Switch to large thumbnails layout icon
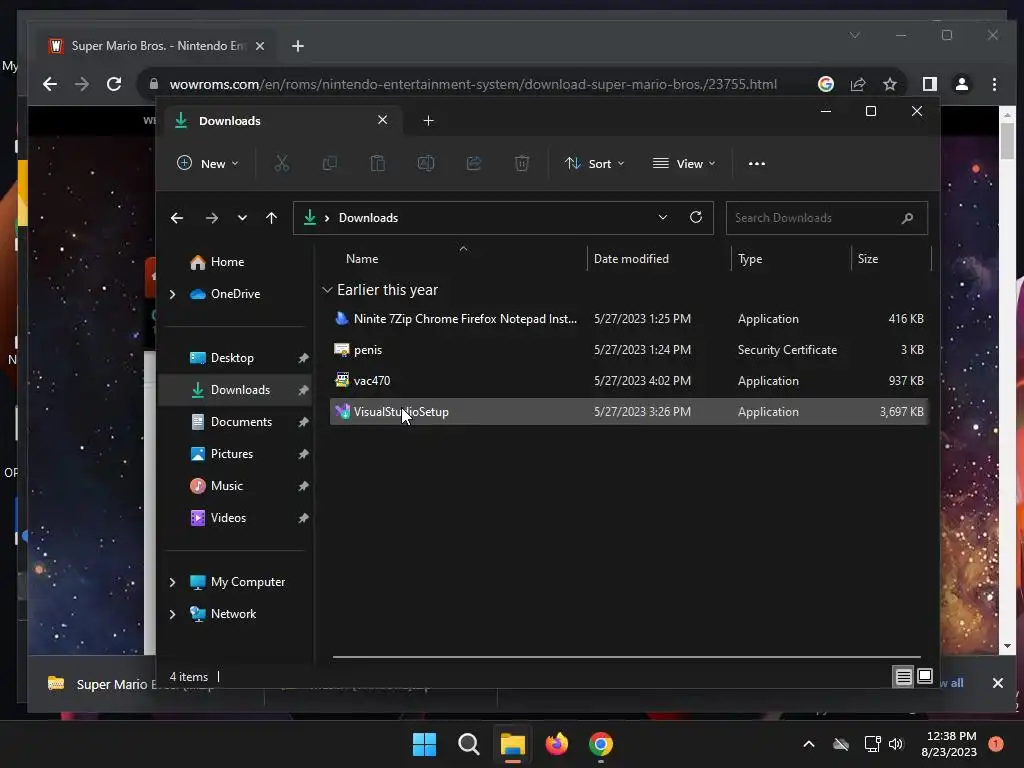Image resolution: width=1024 pixels, height=768 pixels. pos(925,677)
